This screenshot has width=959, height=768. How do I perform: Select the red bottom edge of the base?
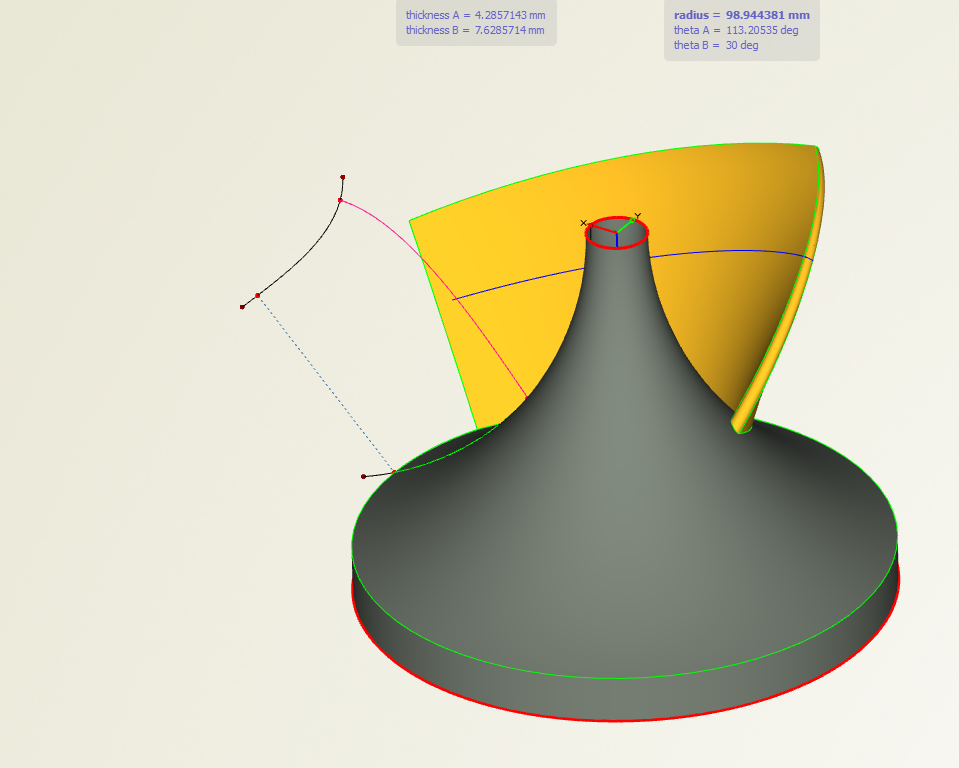tap(618, 721)
